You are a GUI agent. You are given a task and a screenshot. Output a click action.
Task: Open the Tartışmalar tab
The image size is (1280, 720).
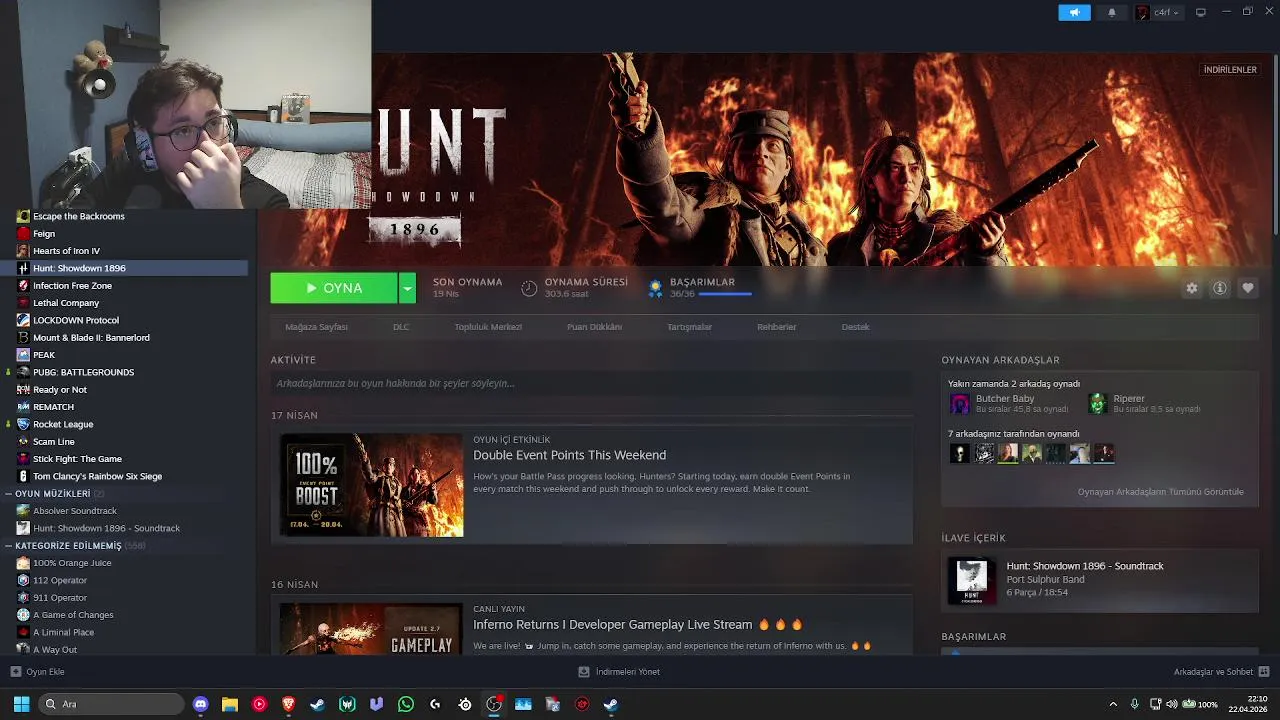click(x=689, y=327)
